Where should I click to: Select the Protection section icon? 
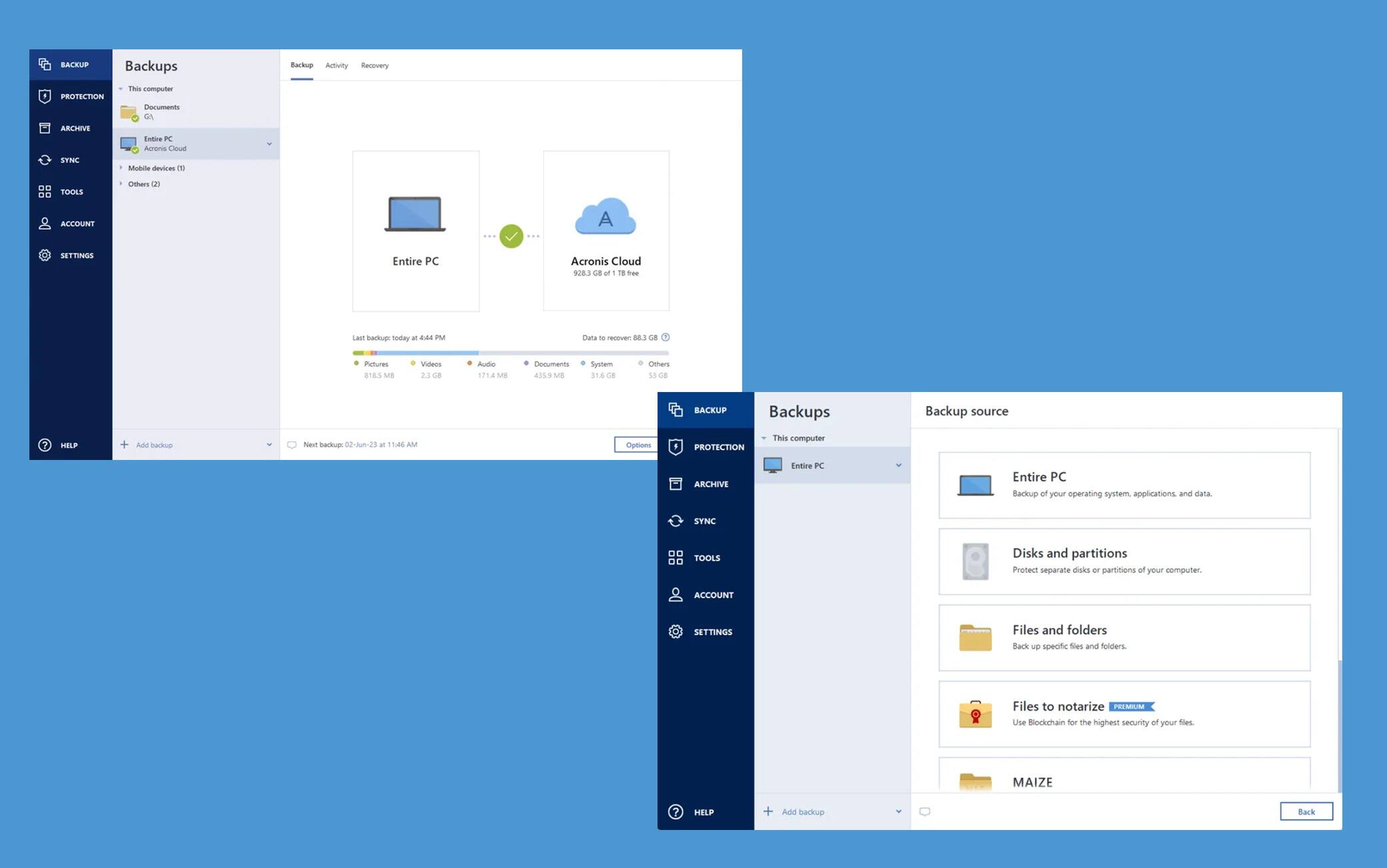[45, 96]
